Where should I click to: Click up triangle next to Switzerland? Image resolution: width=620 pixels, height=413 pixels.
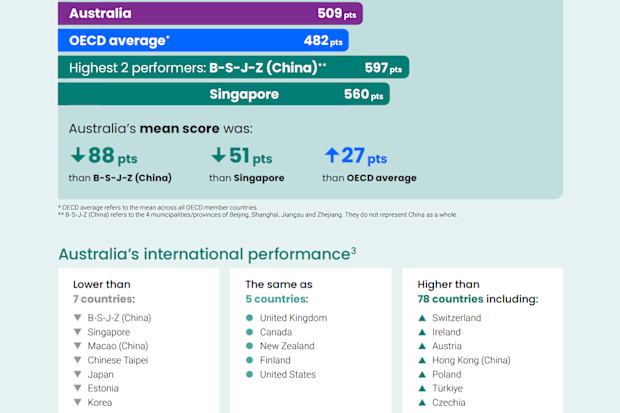[x=422, y=318]
